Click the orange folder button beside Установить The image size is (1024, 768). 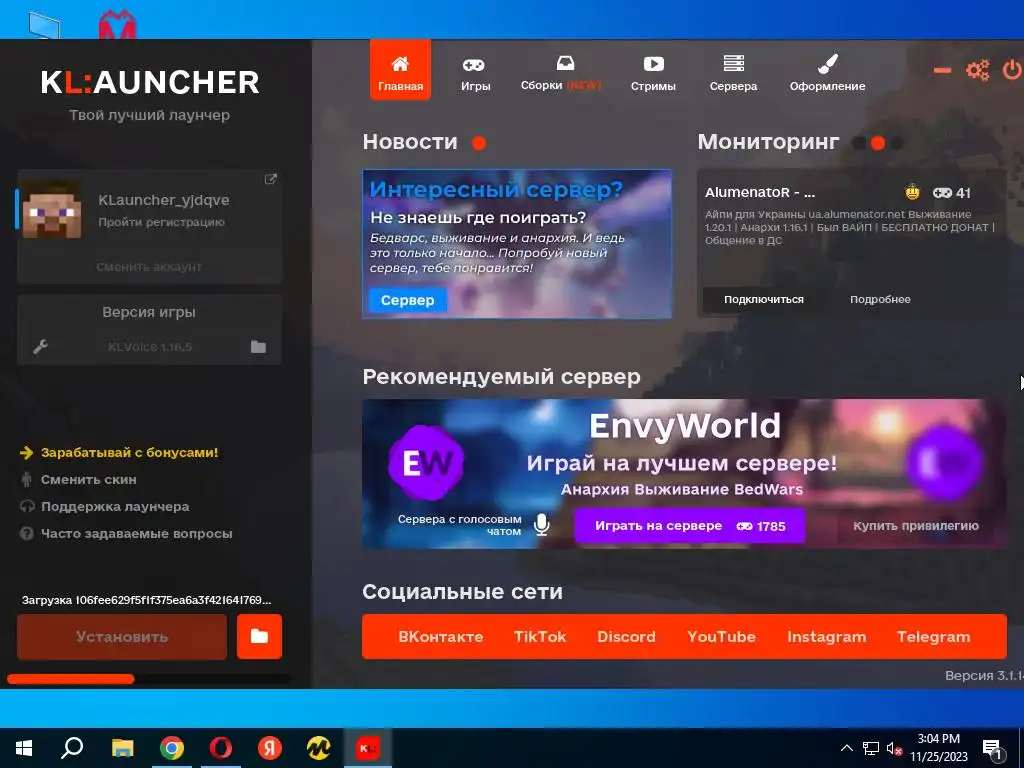[259, 637]
